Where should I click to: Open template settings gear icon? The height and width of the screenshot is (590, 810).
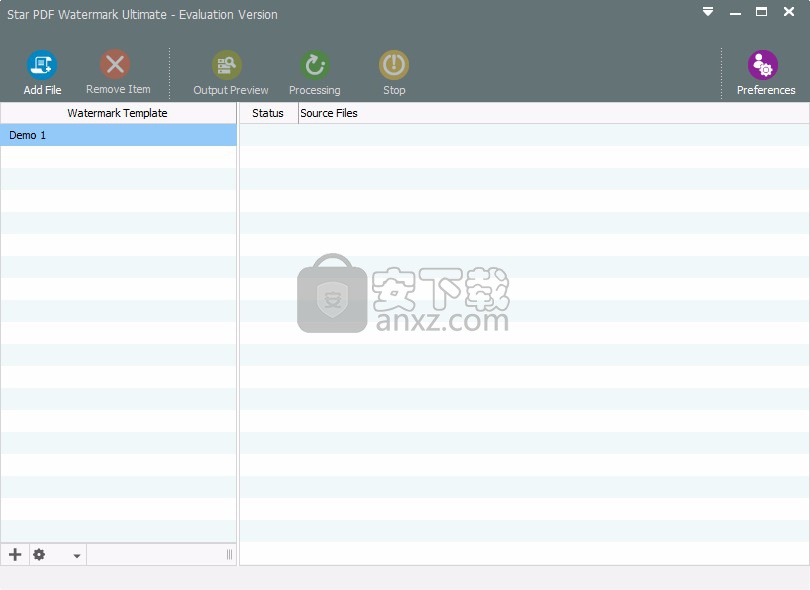[x=39, y=554]
